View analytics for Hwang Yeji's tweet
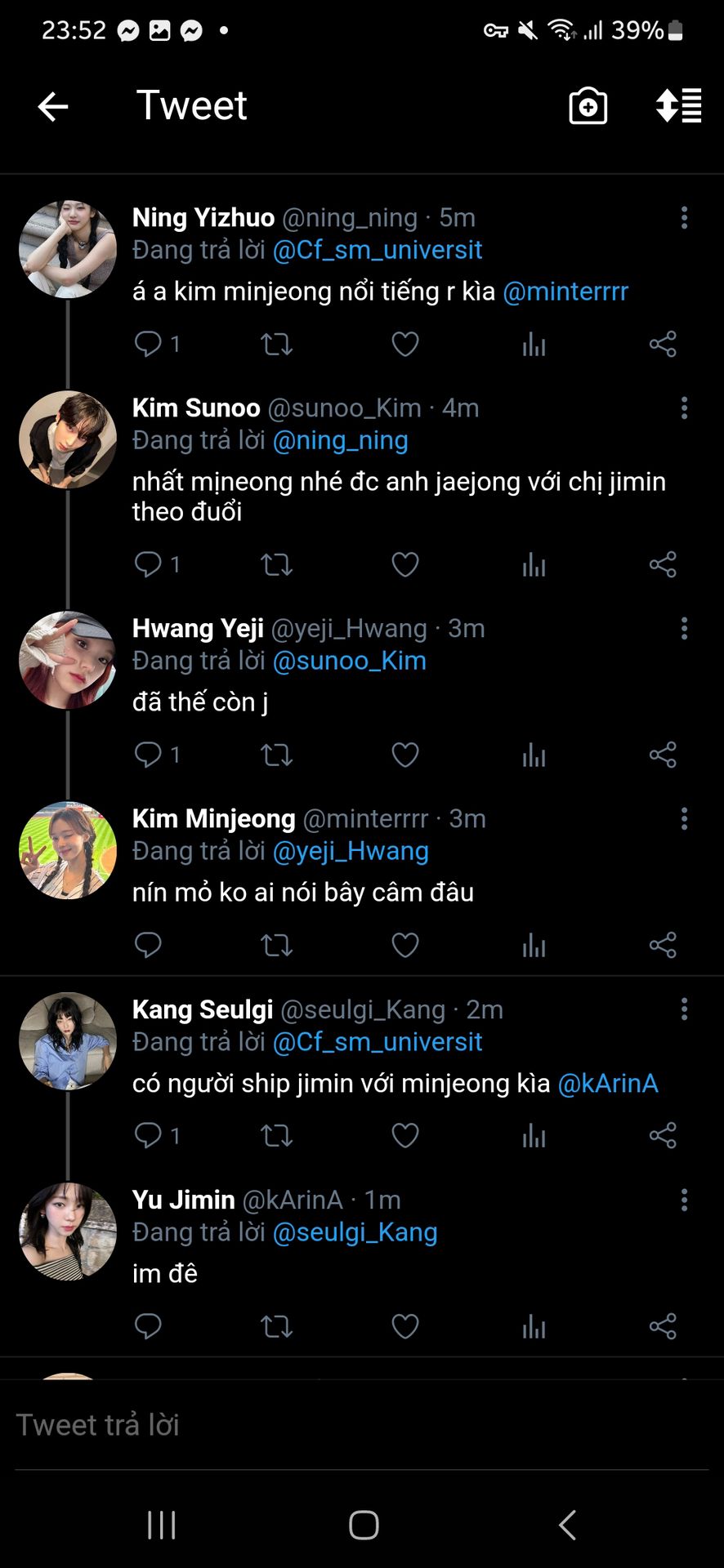This screenshot has height=1568, width=724. pyautogui.click(x=534, y=755)
